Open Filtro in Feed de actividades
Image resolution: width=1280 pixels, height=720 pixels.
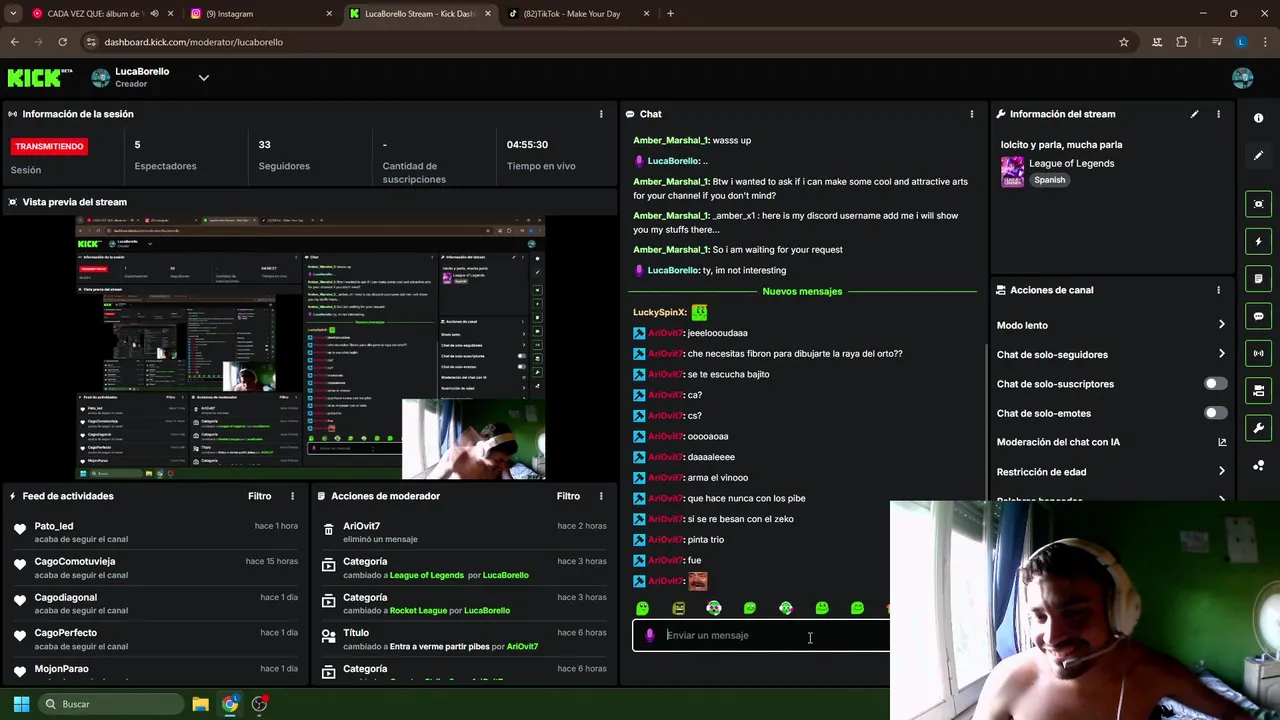point(259,496)
